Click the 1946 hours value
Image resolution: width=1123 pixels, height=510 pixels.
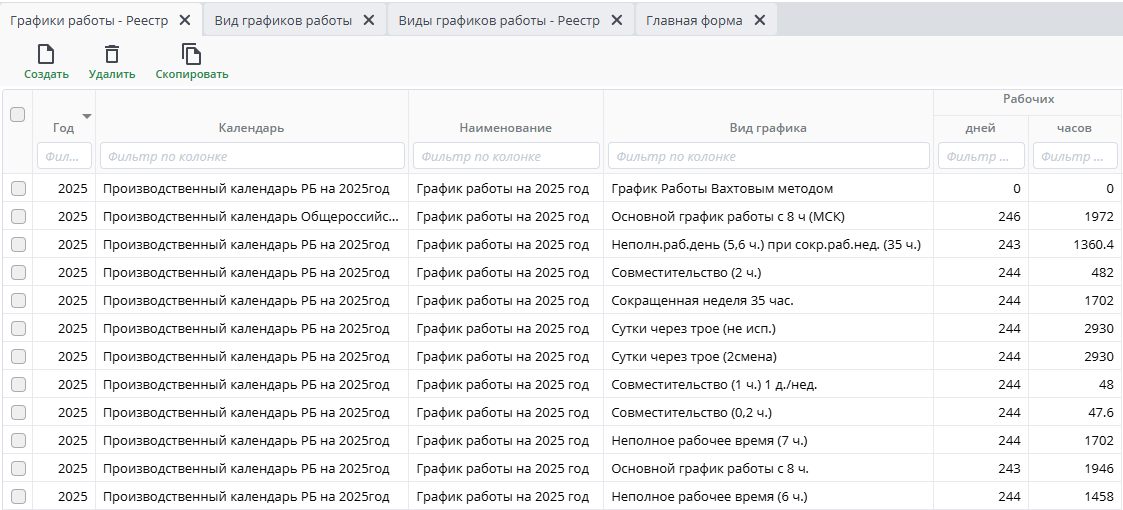pos(1099,468)
